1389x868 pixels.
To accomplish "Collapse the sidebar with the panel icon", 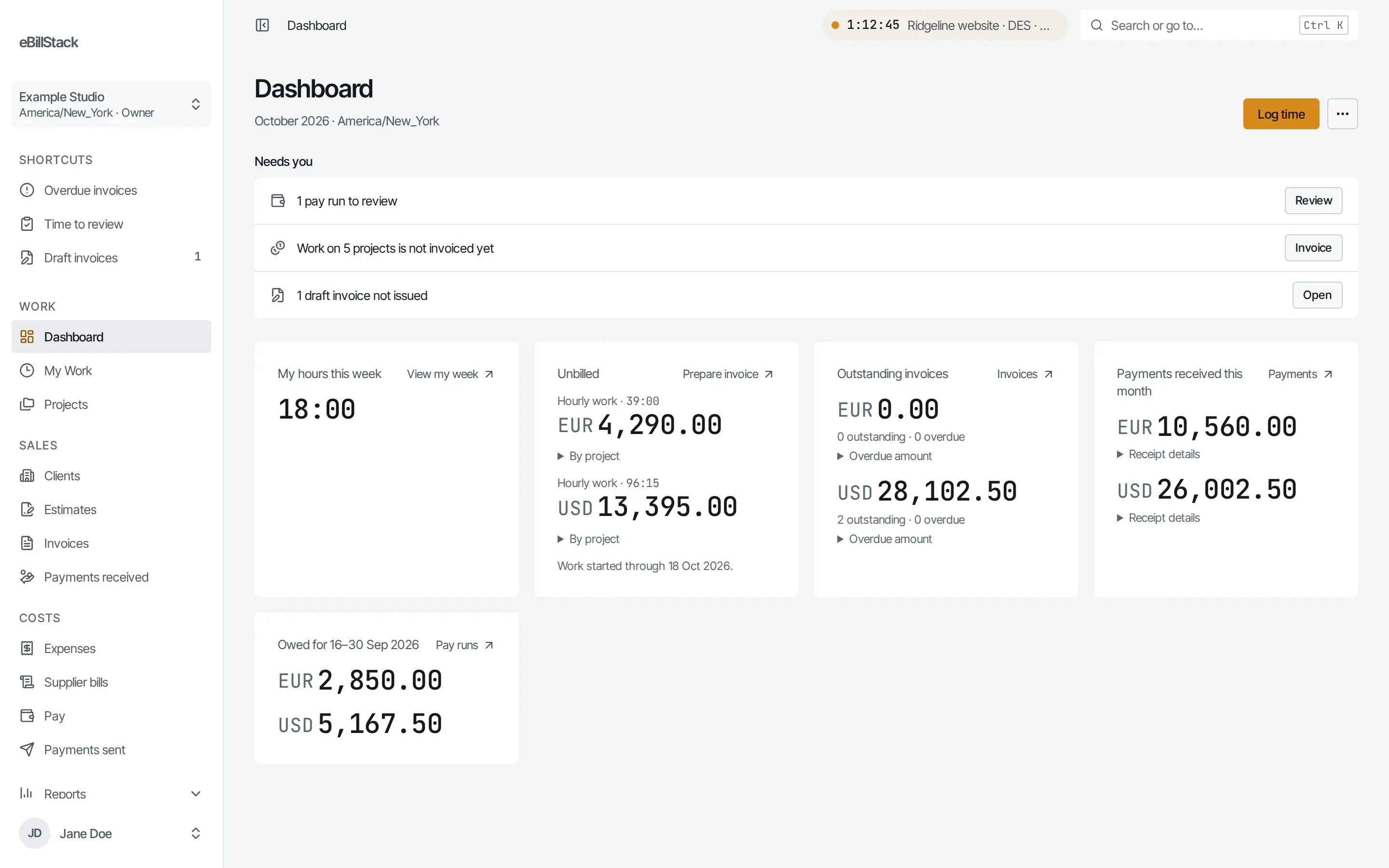I will [x=262, y=25].
